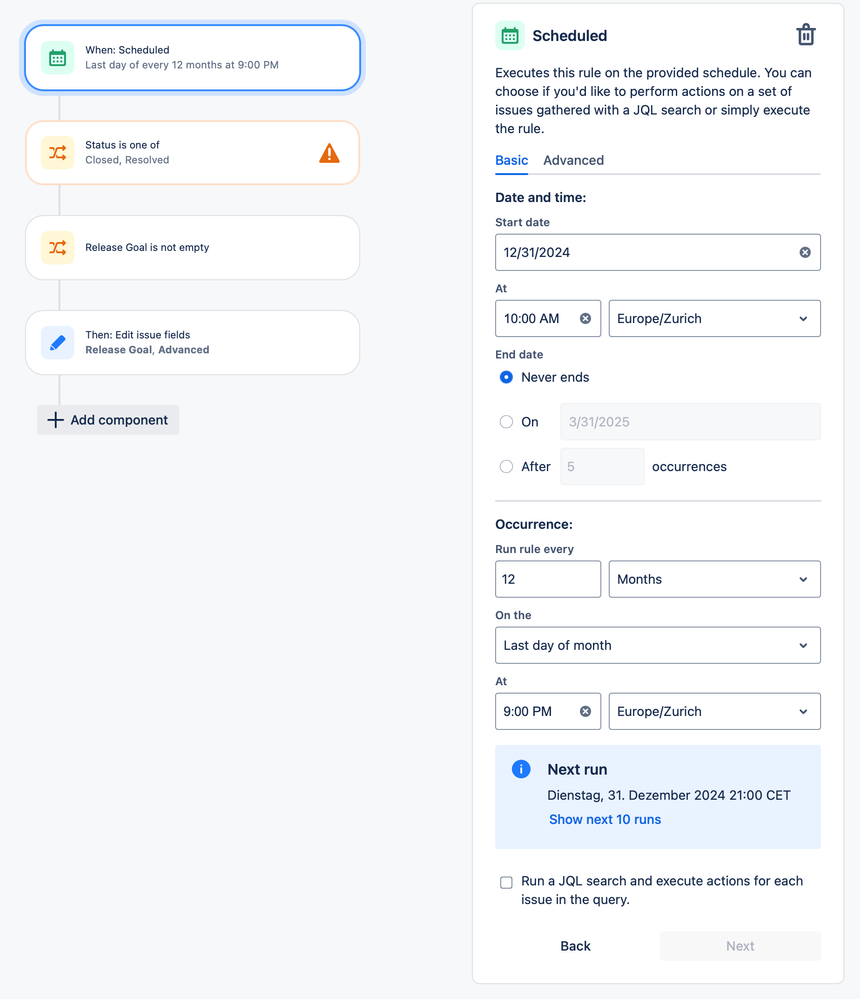Viewport: 860px width, 999px height.
Task: Delete the Scheduled trigger with trash icon
Action: [x=805, y=35]
